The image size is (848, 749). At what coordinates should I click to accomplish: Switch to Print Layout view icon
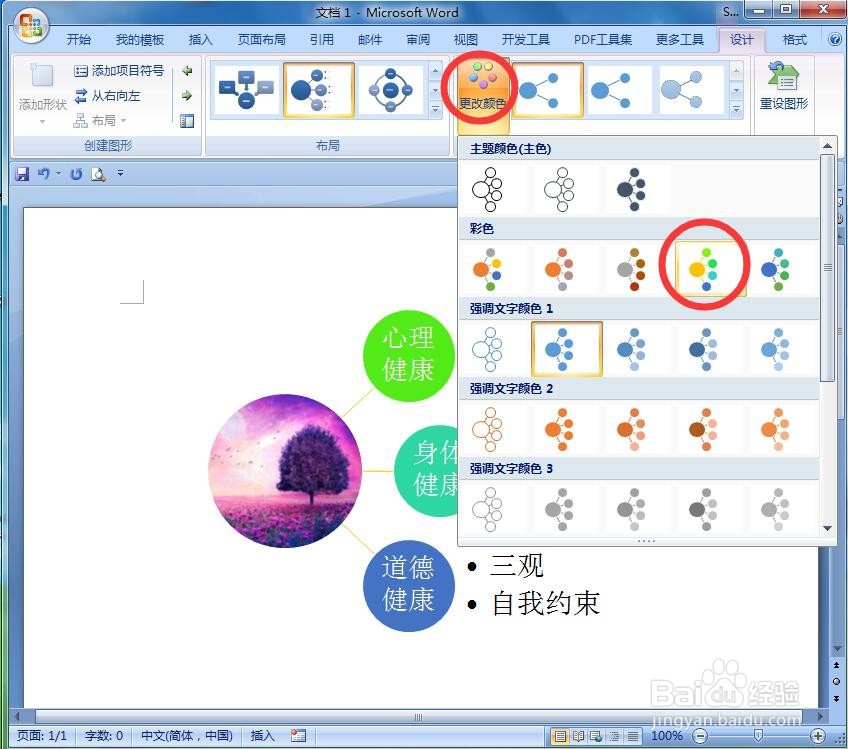tap(561, 736)
